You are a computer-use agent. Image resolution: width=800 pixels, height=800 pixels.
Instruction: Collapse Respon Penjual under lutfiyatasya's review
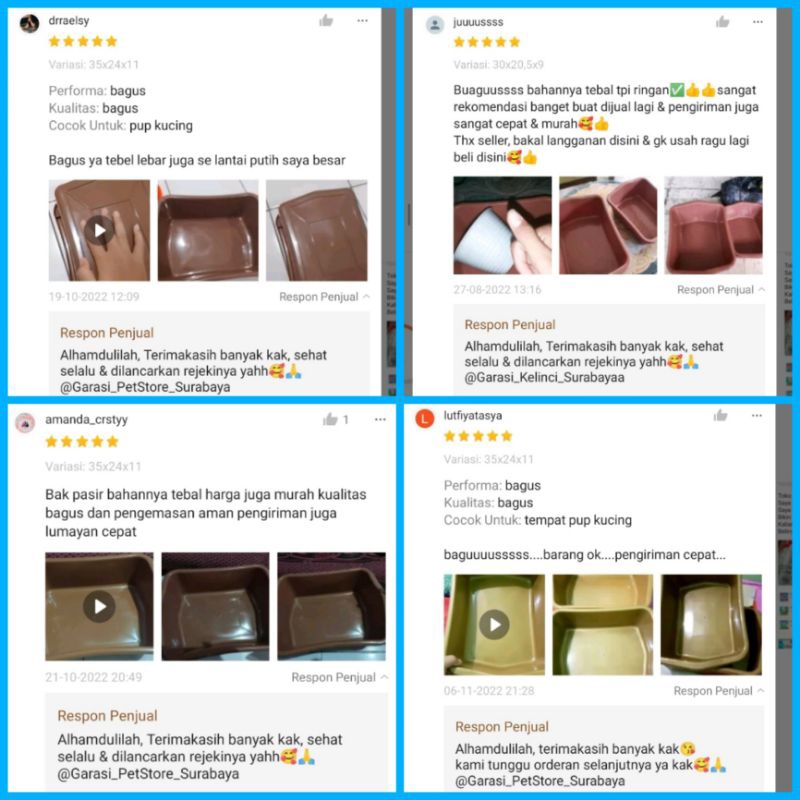[718, 690]
